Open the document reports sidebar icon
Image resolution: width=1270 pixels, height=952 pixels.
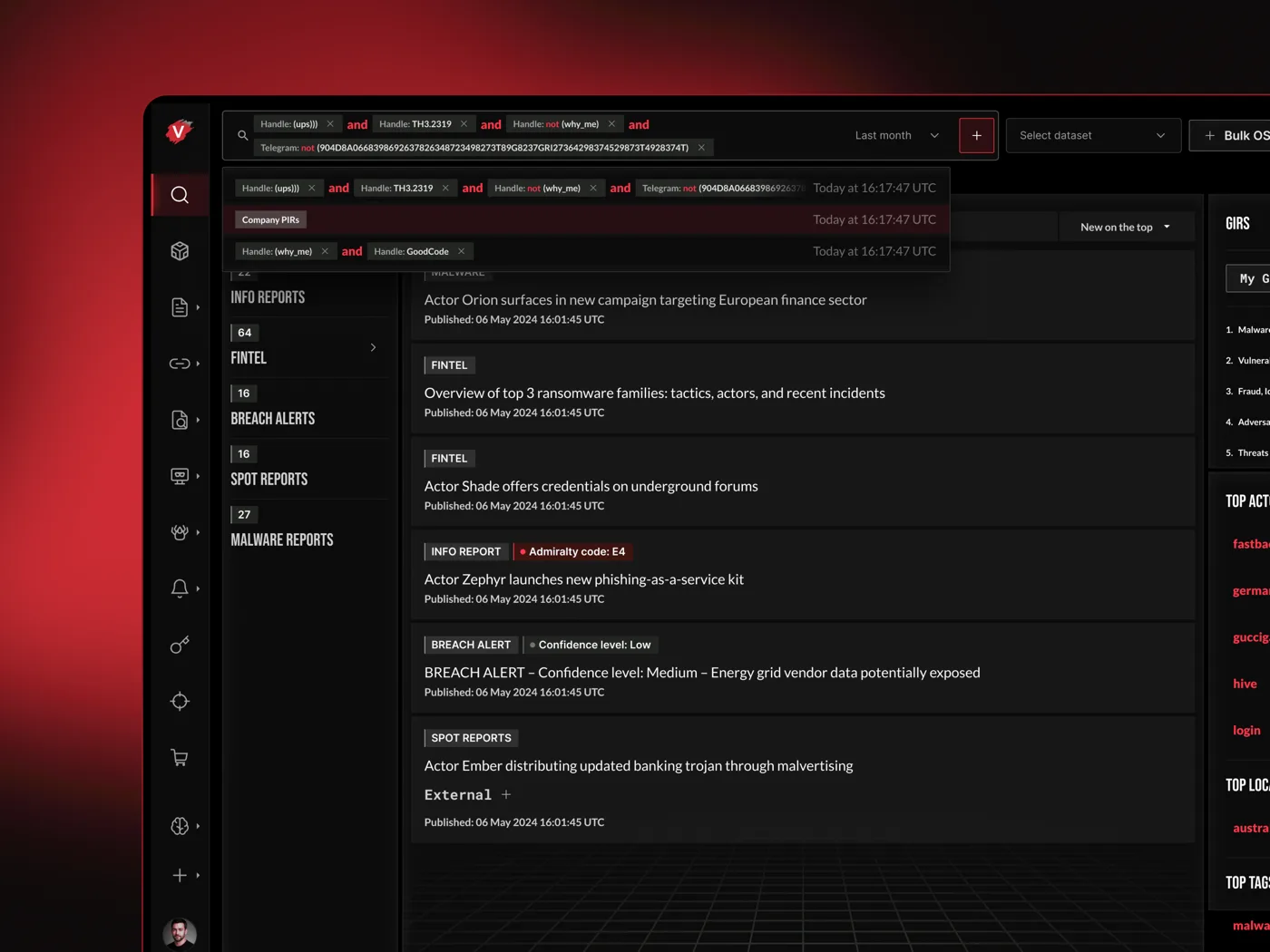tap(180, 307)
